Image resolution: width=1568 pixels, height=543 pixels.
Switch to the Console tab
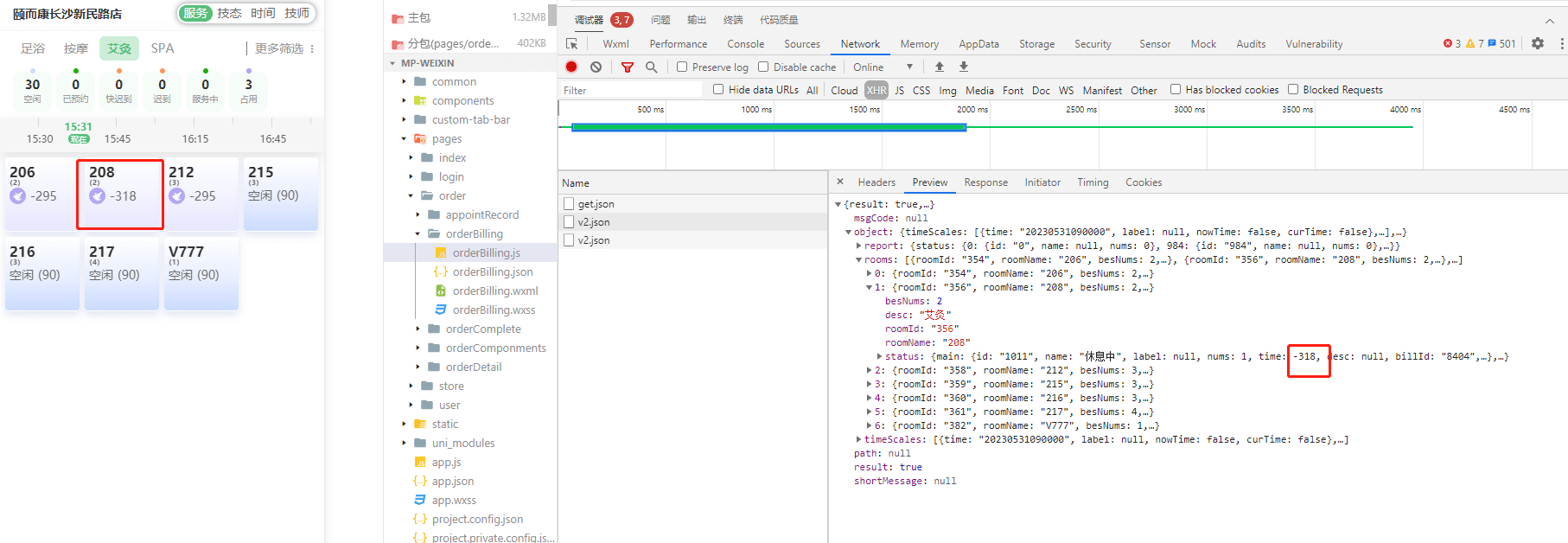(745, 44)
